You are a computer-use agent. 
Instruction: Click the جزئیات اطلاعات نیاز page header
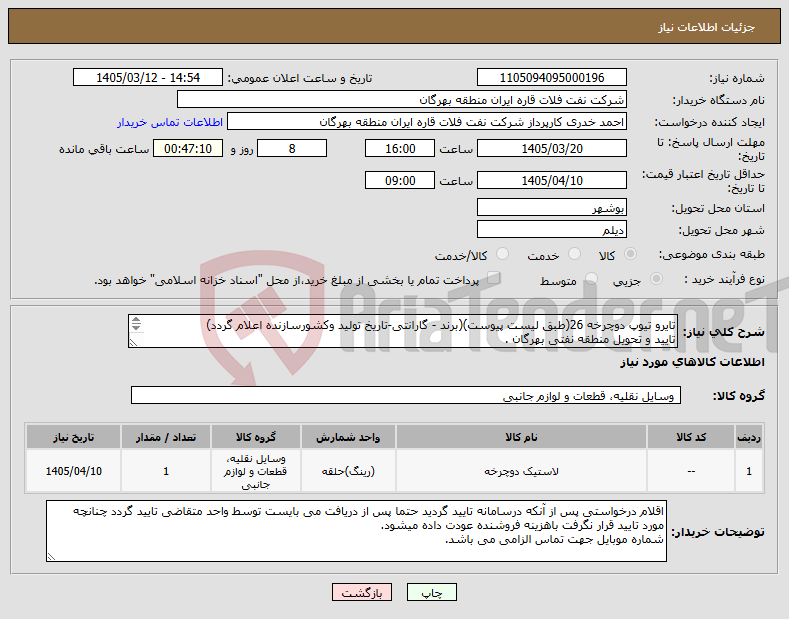(x=706, y=27)
